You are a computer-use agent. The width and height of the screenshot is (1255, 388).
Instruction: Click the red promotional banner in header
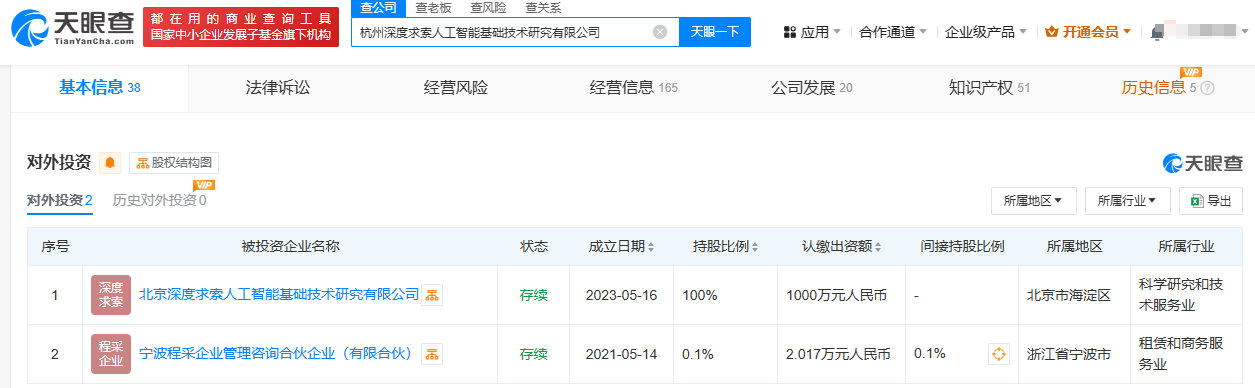click(240, 27)
